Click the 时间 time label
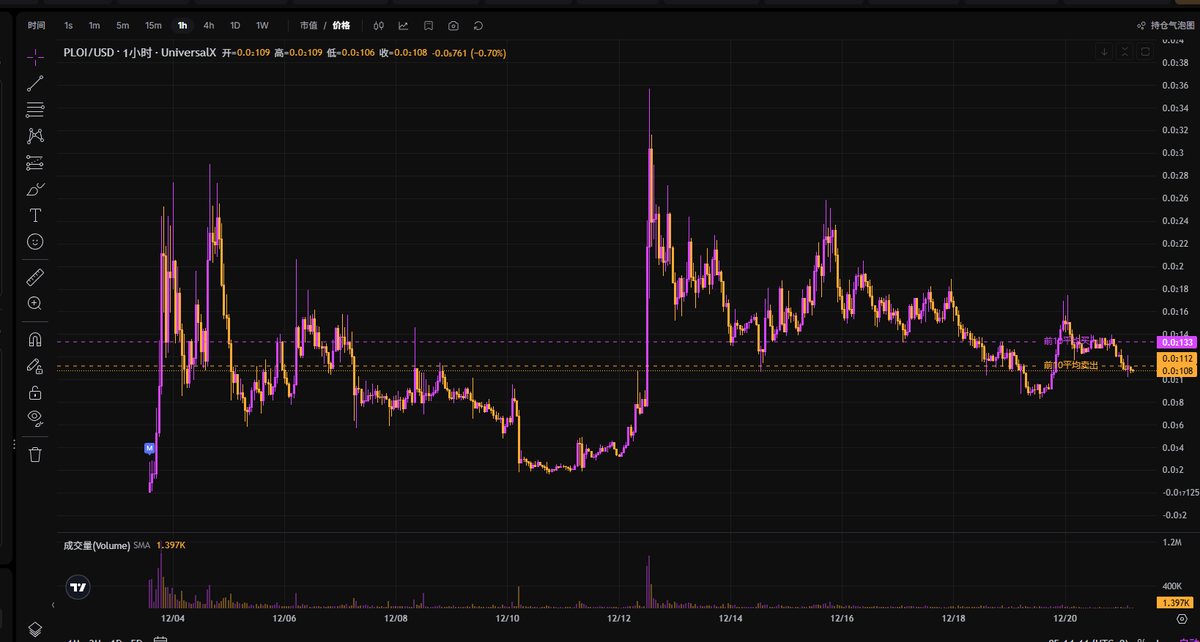Image resolution: width=1200 pixels, height=642 pixels. click(x=36, y=25)
